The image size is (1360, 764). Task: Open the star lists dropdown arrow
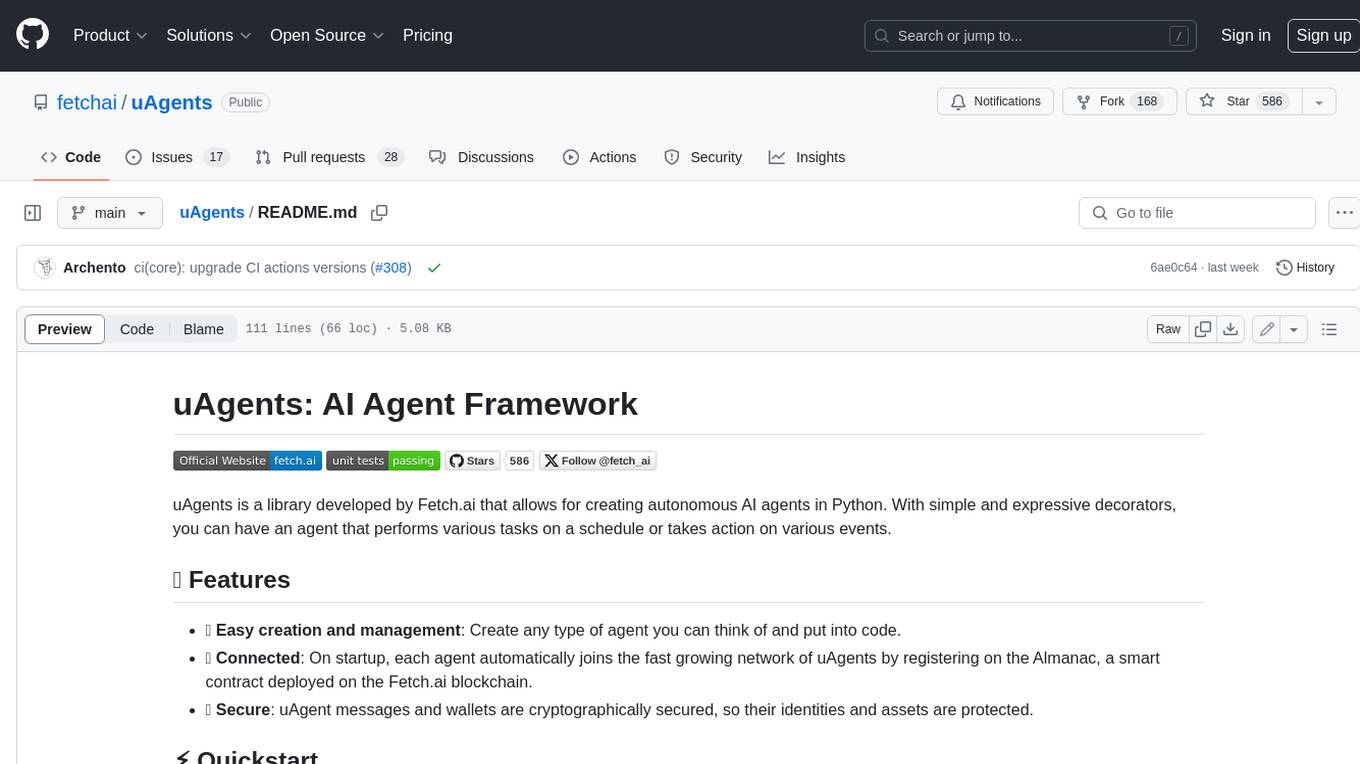tap(1319, 102)
